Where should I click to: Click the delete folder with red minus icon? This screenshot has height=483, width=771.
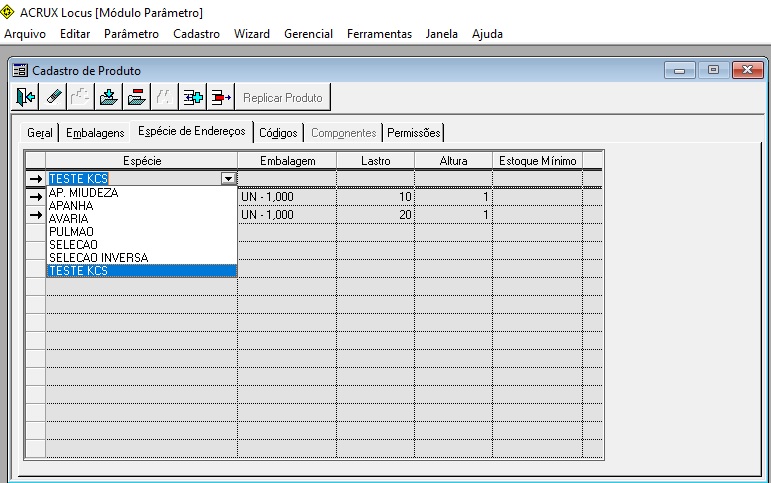click(136, 97)
